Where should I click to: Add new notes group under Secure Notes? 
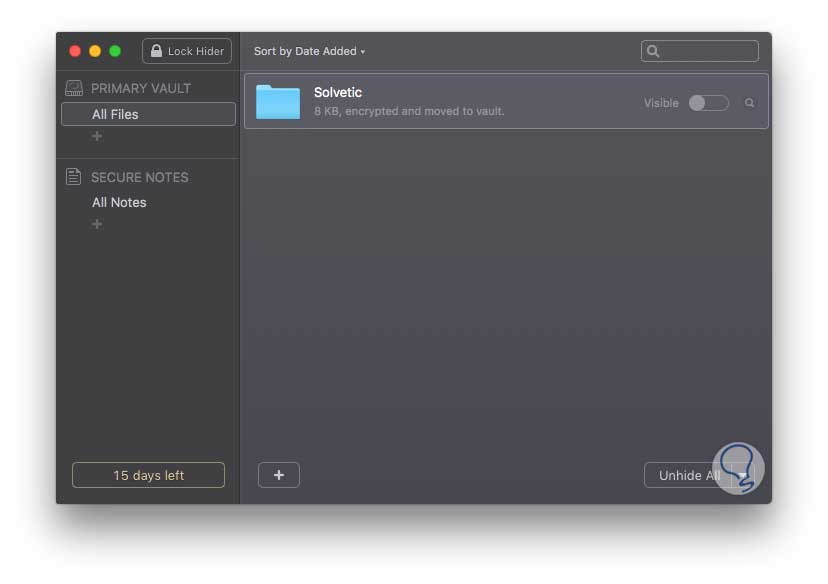pyautogui.click(x=97, y=224)
